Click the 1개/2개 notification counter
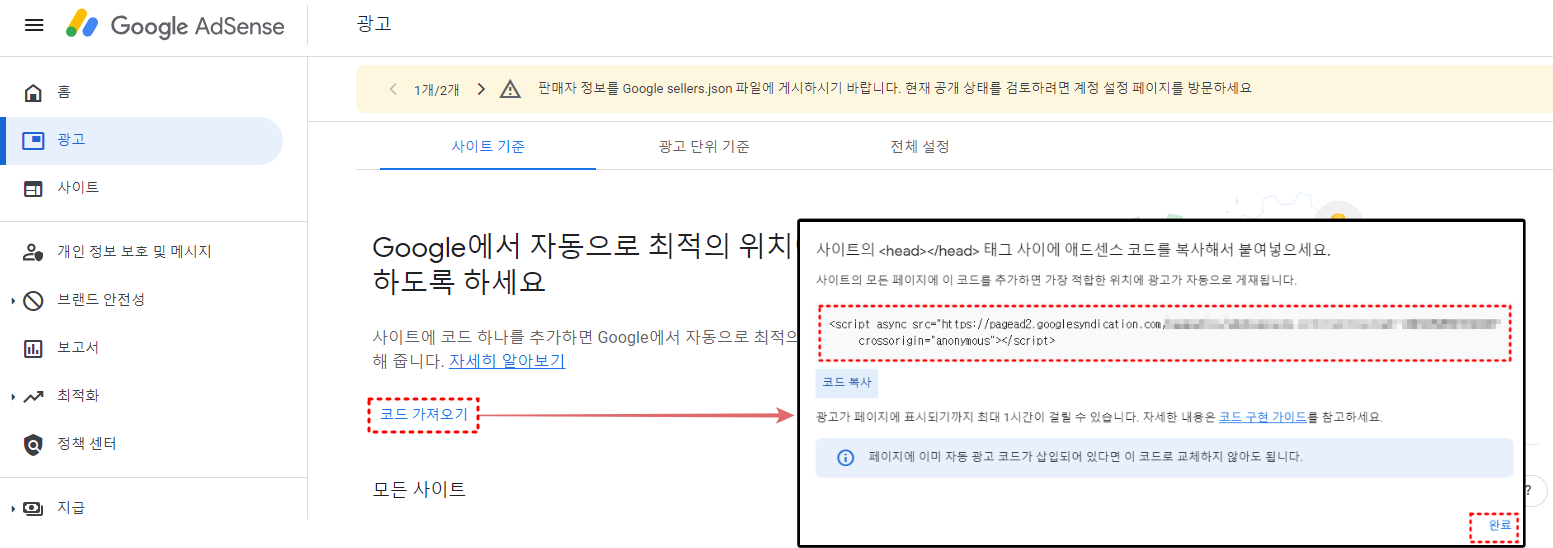Viewport: 1553px width, 548px height. [x=437, y=89]
